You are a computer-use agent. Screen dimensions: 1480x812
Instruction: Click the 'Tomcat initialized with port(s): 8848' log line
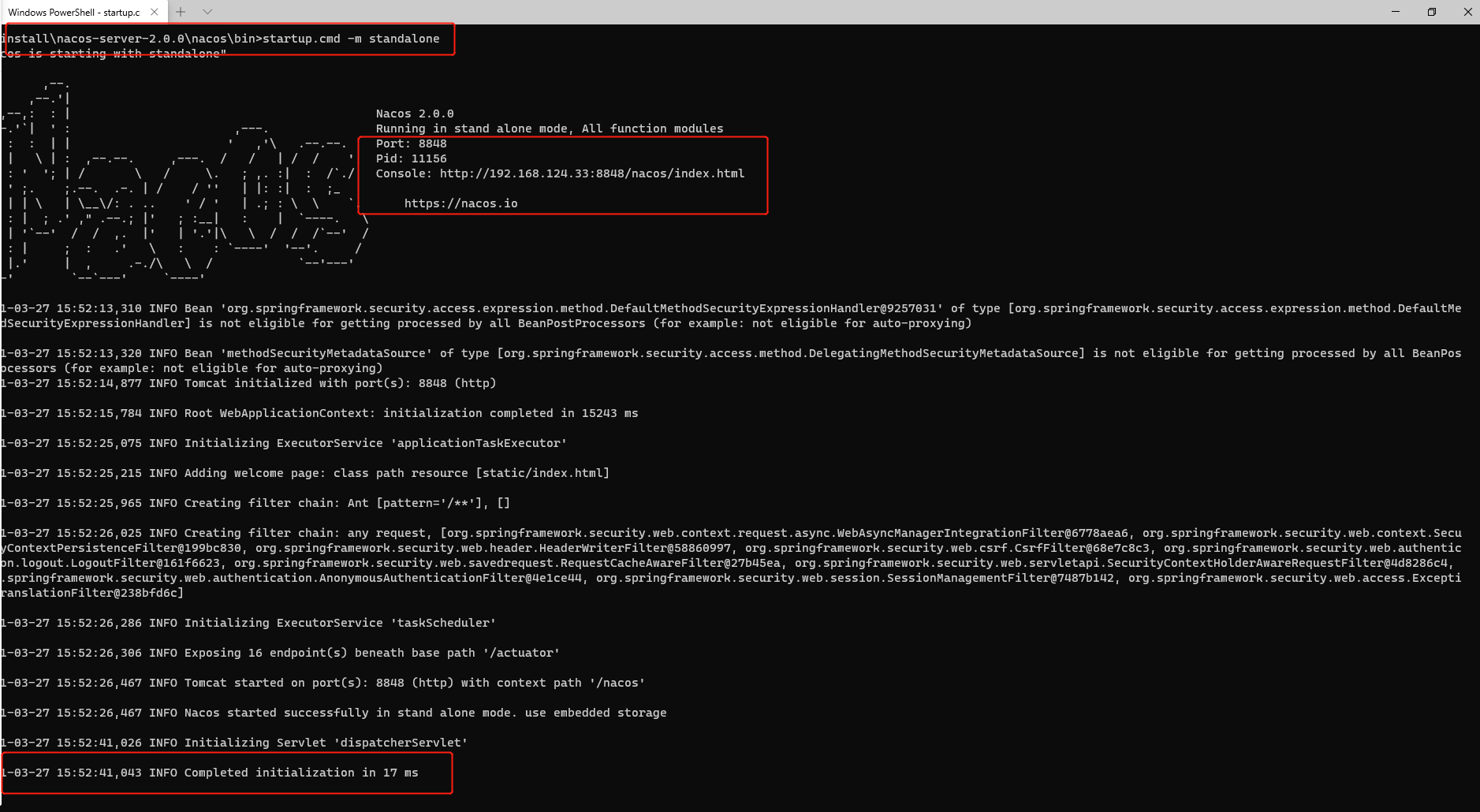248,383
